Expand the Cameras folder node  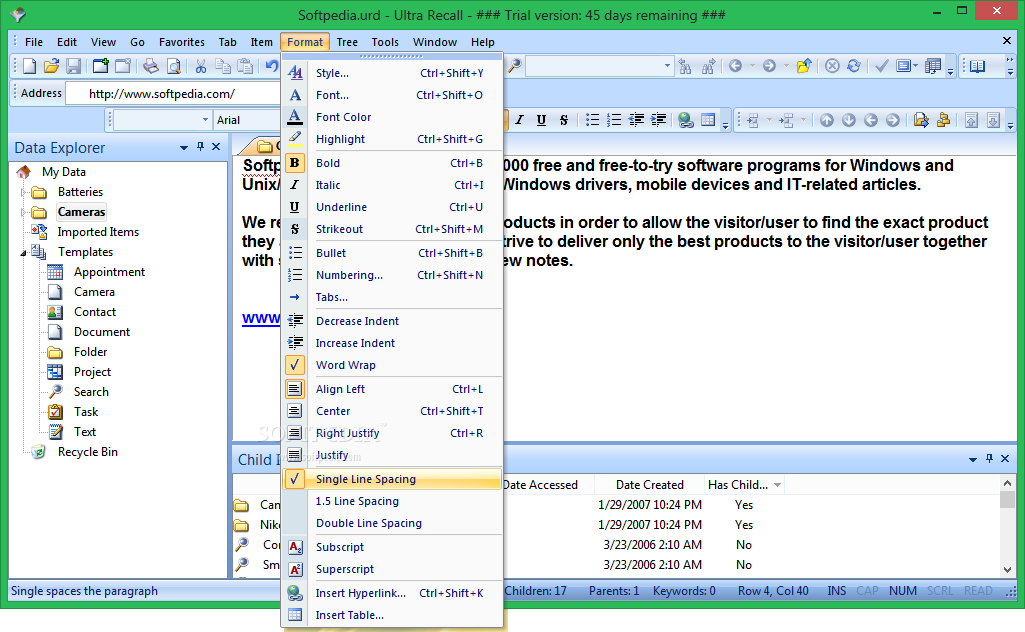pos(23,212)
